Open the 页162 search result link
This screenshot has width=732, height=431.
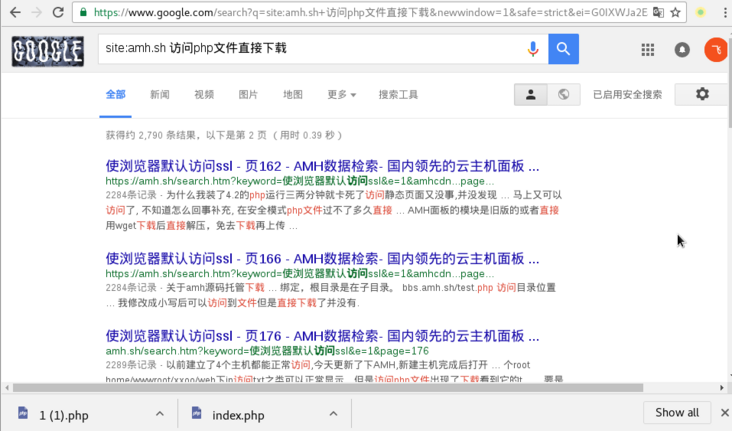click(x=323, y=166)
